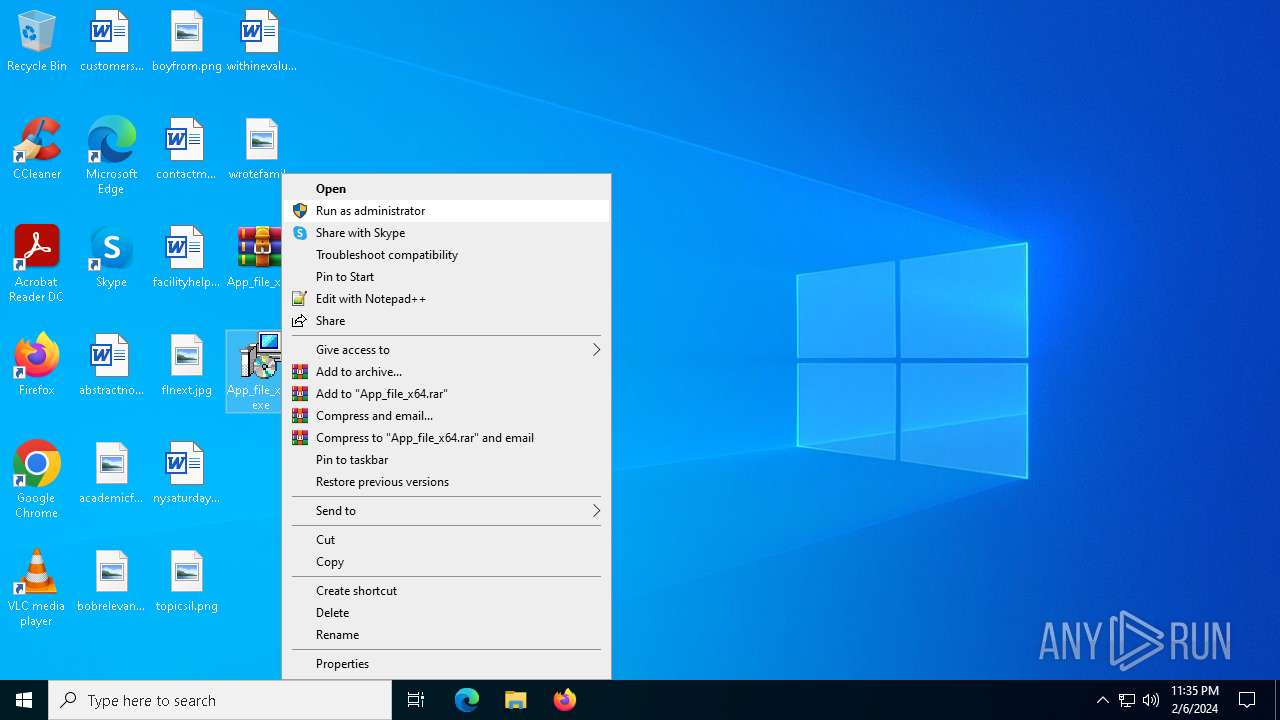
Task: Choose Create shortcut
Action: coord(445,591)
